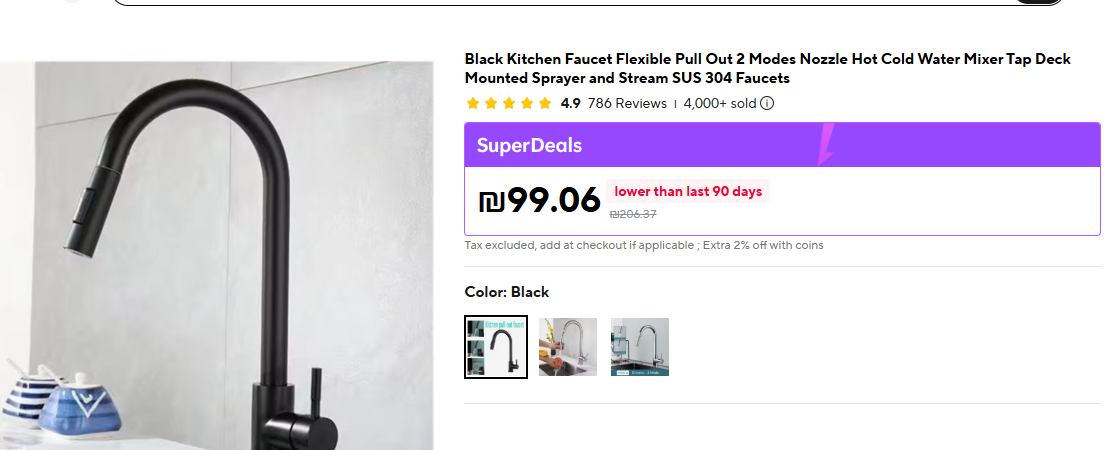Open the 786 Reviews link
This screenshot has height=450, width=1120.
click(627, 103)
